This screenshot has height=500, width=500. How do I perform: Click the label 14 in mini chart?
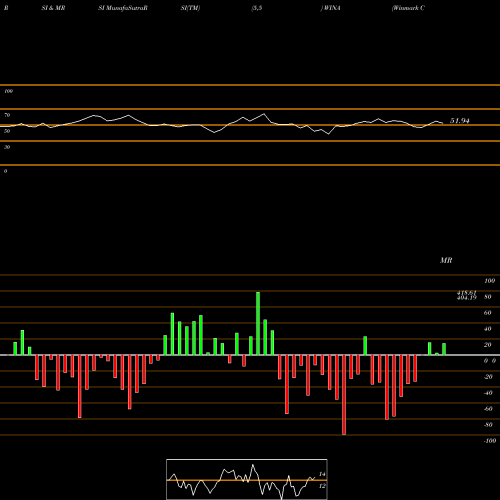click(322, 474)
